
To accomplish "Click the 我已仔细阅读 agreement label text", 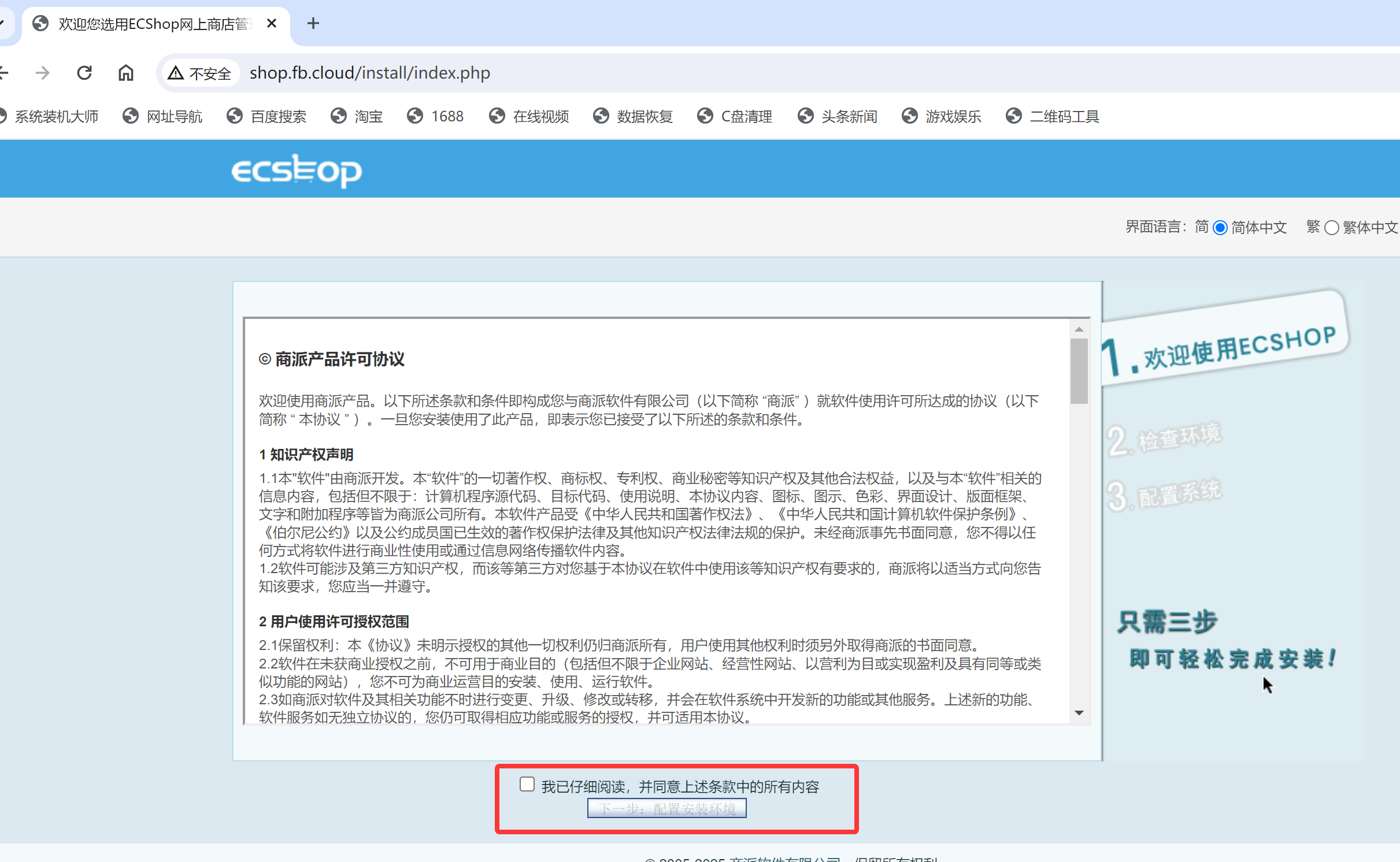I will coord(680,786).
